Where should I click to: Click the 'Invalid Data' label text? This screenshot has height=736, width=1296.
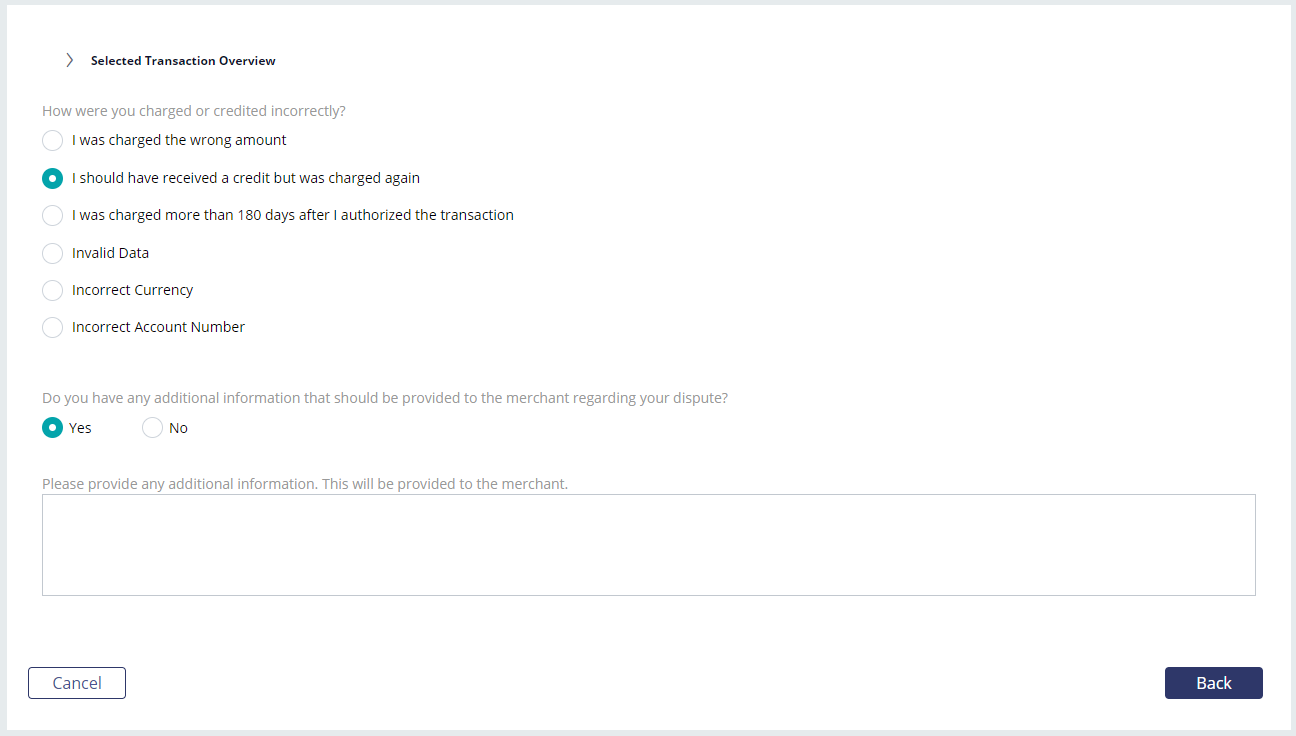[x=110, y=253]
